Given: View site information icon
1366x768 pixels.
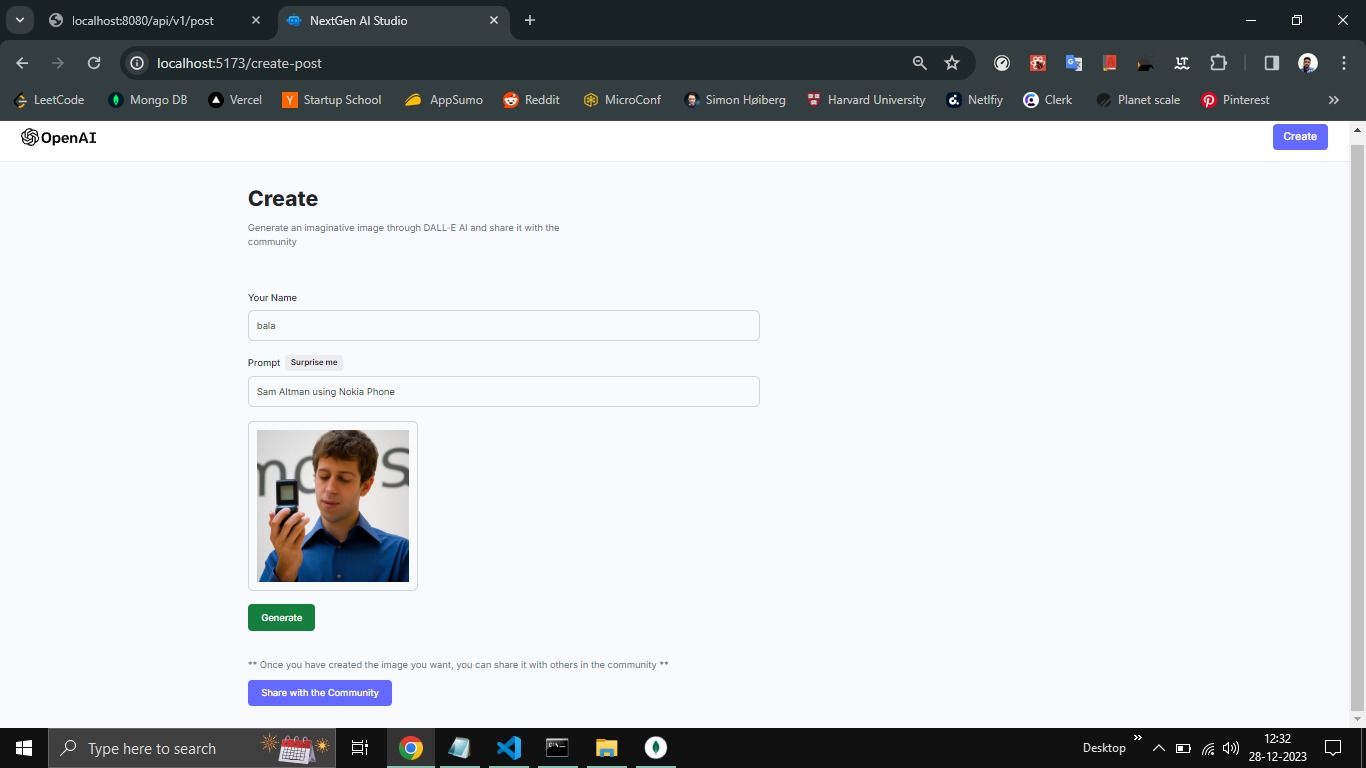Looking at the screenshot, I should (x=138, y=63).
